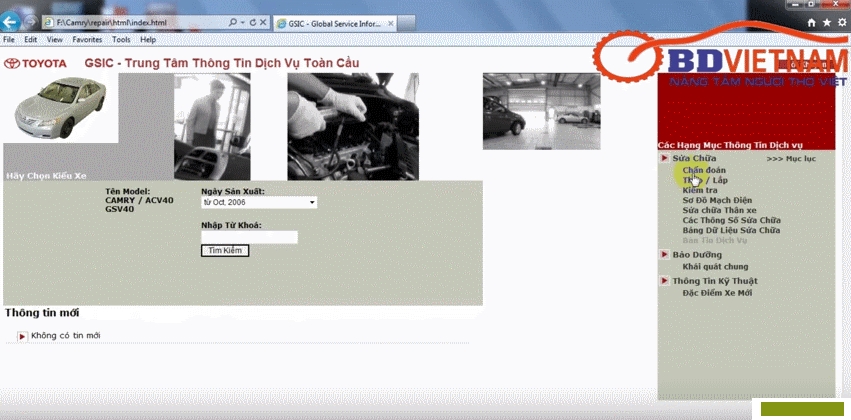Open the Edit menu
Image resolution: width=851 pixels, height=420 pixels.
30,40
